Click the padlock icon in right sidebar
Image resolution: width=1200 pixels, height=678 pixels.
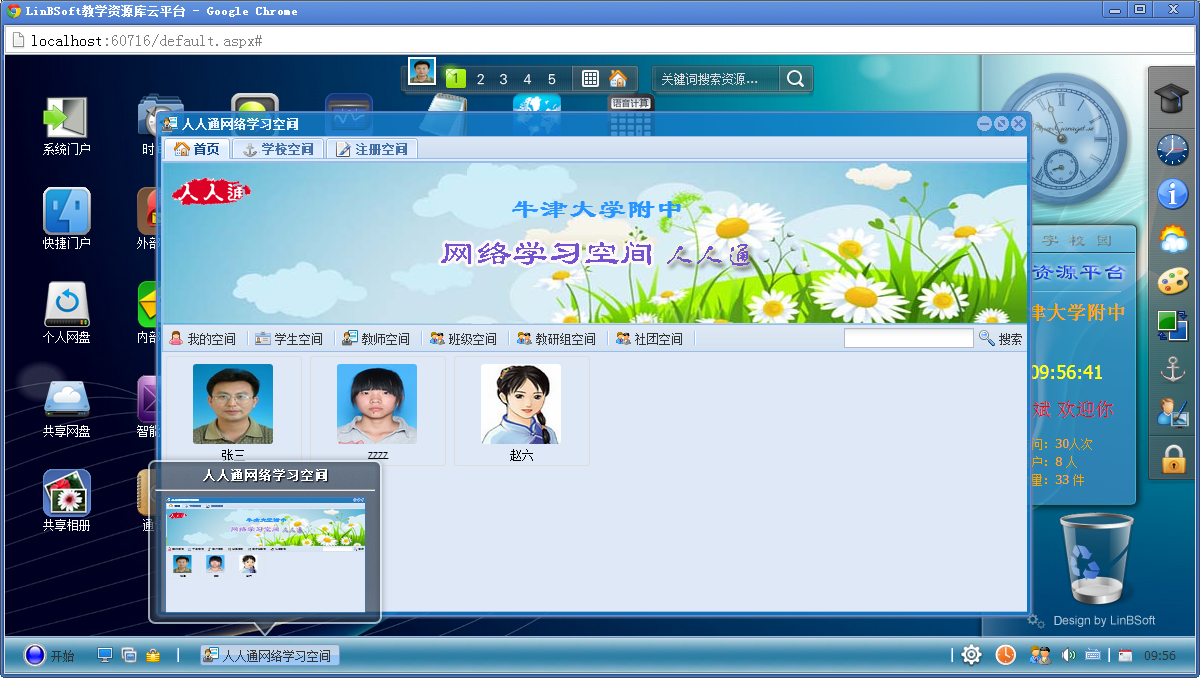tap(1172, 458)
